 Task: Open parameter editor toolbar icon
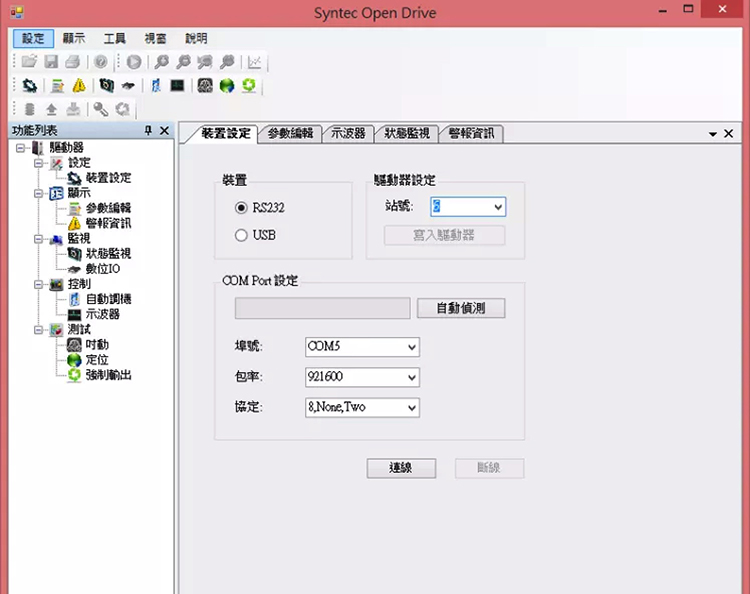tap(57, 86)
